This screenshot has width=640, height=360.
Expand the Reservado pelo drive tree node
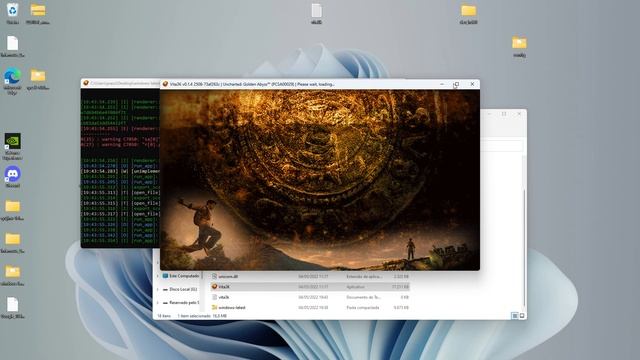(158, 303)
